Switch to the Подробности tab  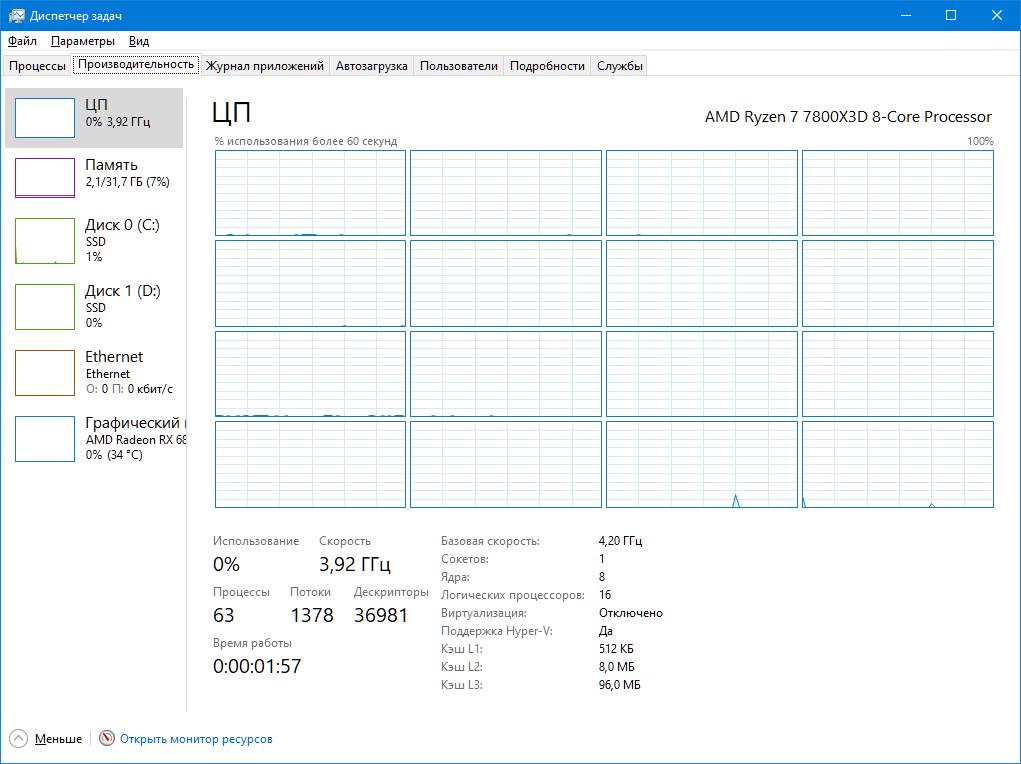coord(547,66)
